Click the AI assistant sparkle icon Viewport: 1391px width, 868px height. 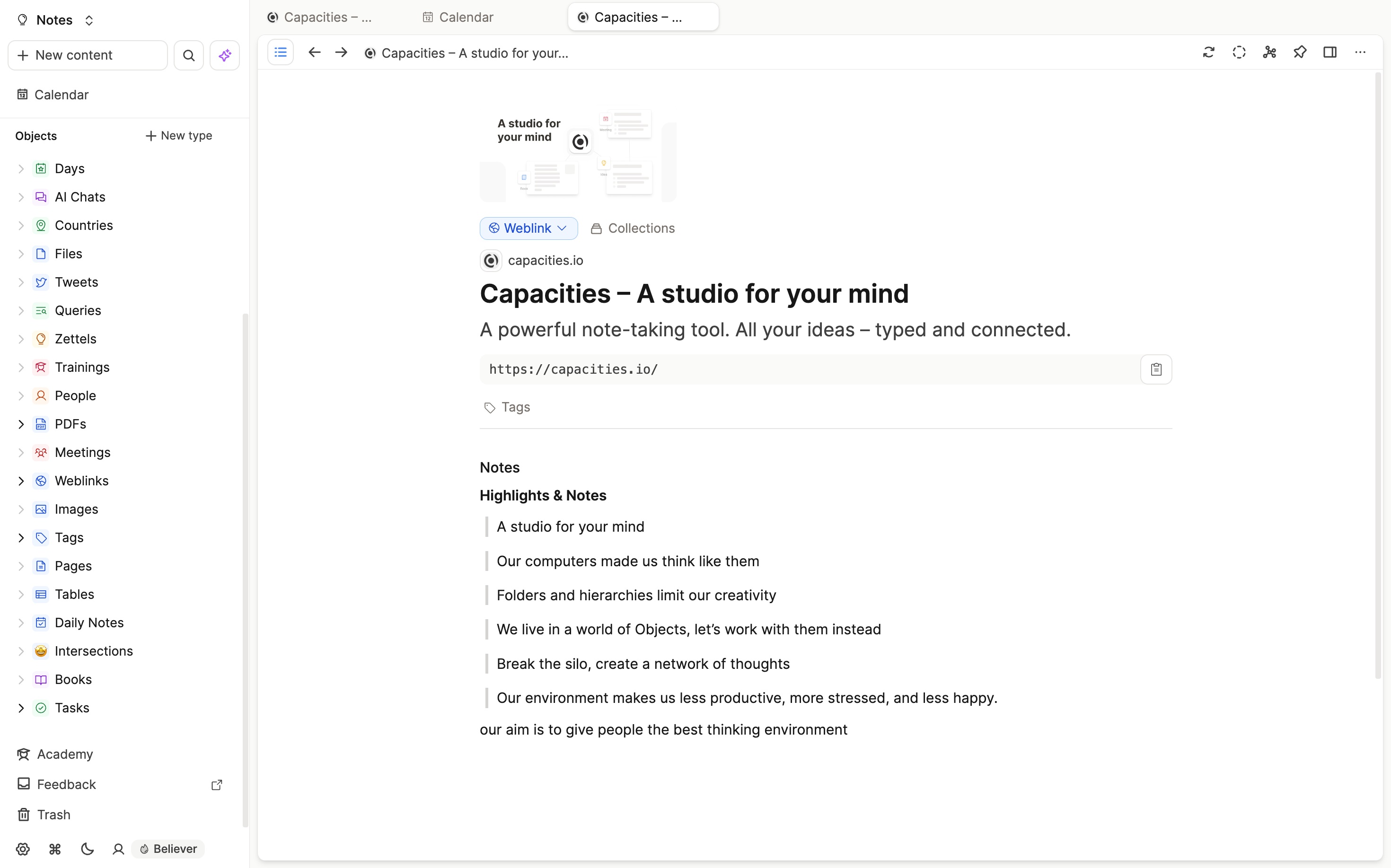224,55
